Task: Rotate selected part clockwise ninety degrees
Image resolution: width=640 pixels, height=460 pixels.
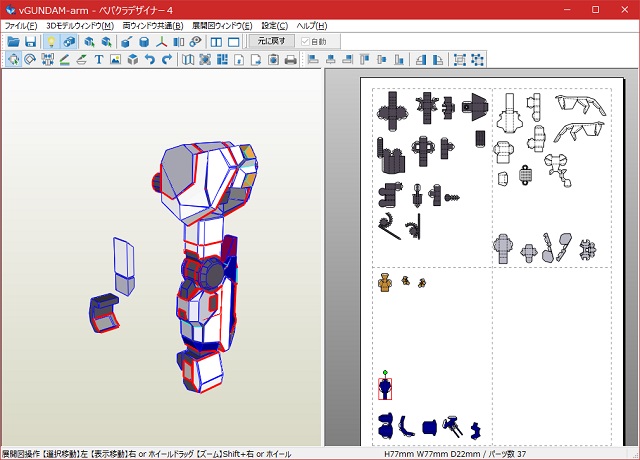Action: 438,60
